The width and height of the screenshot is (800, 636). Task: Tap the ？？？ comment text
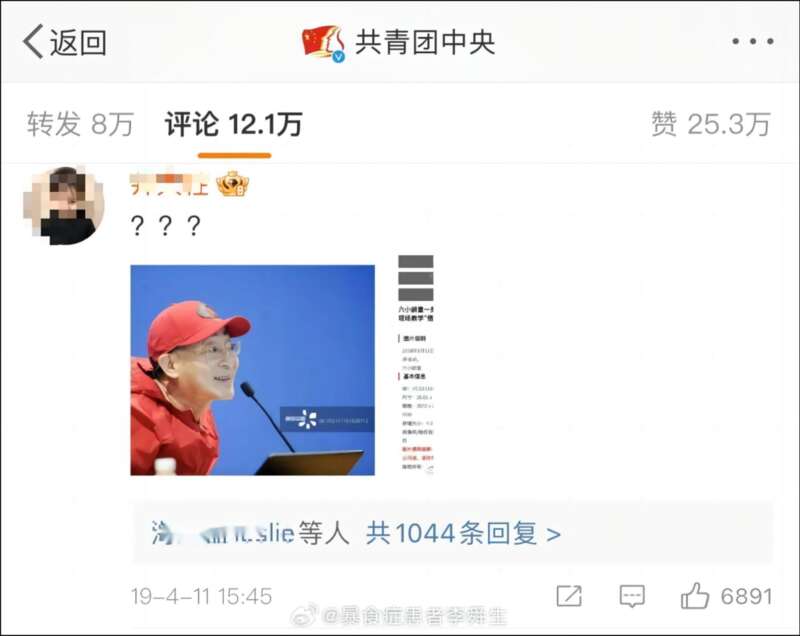tap(165, 226)
